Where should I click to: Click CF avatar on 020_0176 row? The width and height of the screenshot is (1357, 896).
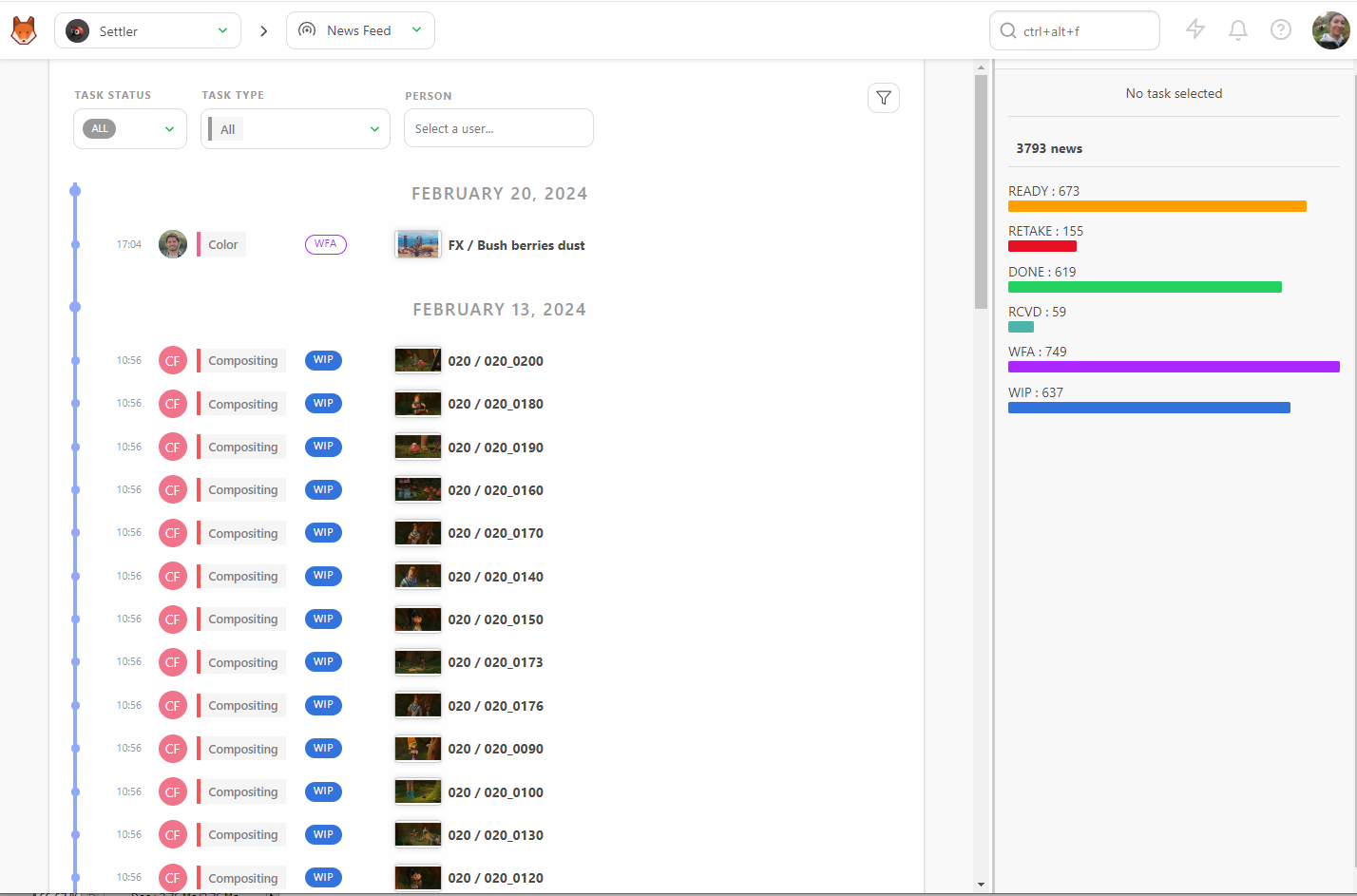(173, 706)
